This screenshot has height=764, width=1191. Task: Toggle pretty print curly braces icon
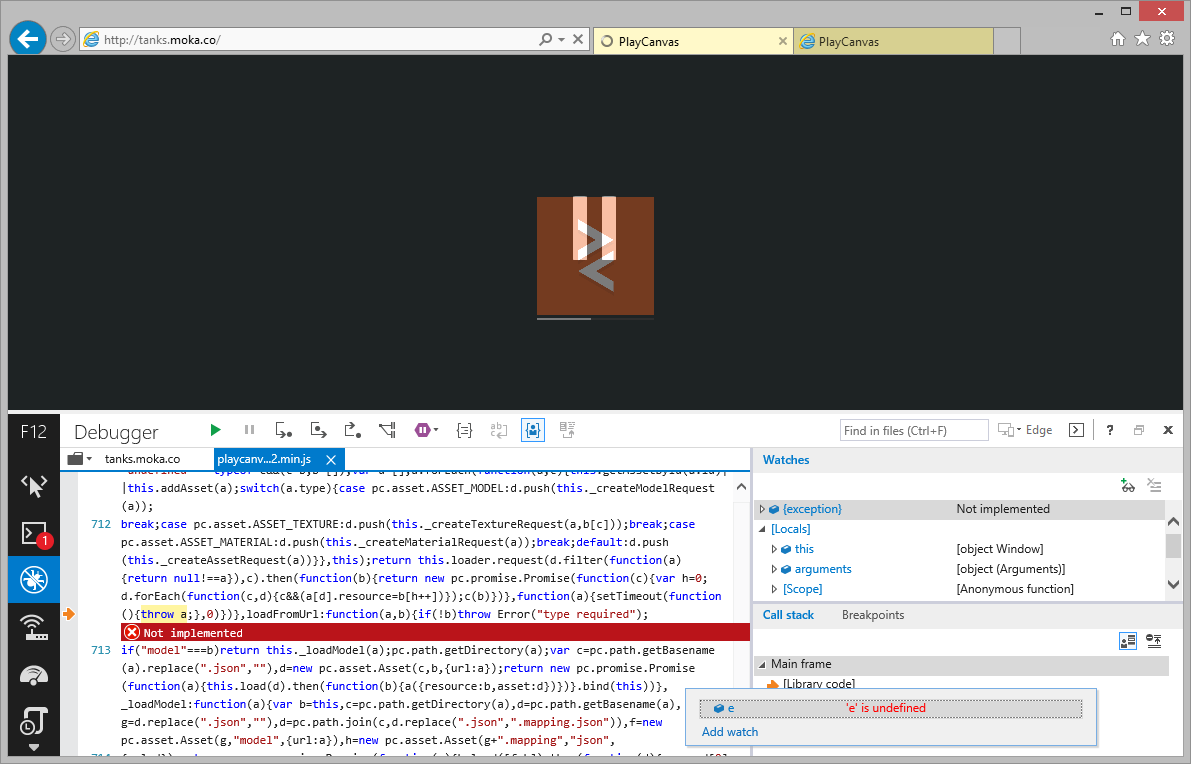coord(464,431)
